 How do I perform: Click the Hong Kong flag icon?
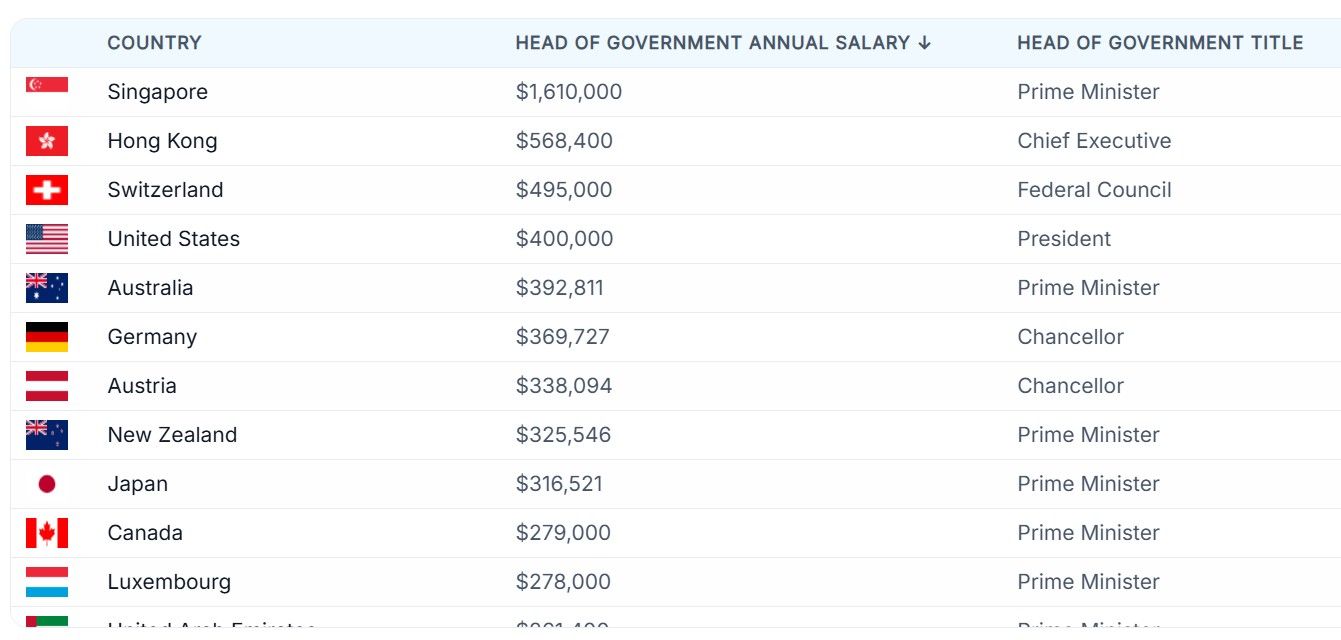(47, 141)
